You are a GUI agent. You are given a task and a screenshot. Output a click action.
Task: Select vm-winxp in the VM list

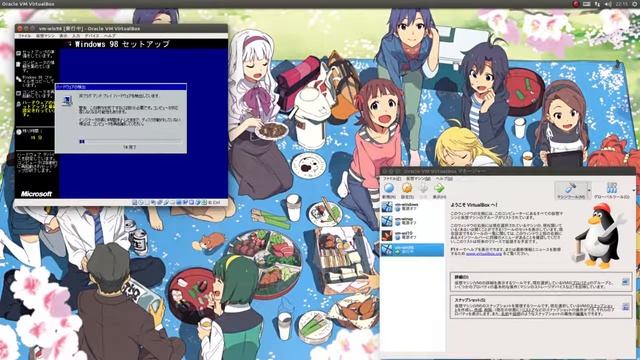(412, 221)
